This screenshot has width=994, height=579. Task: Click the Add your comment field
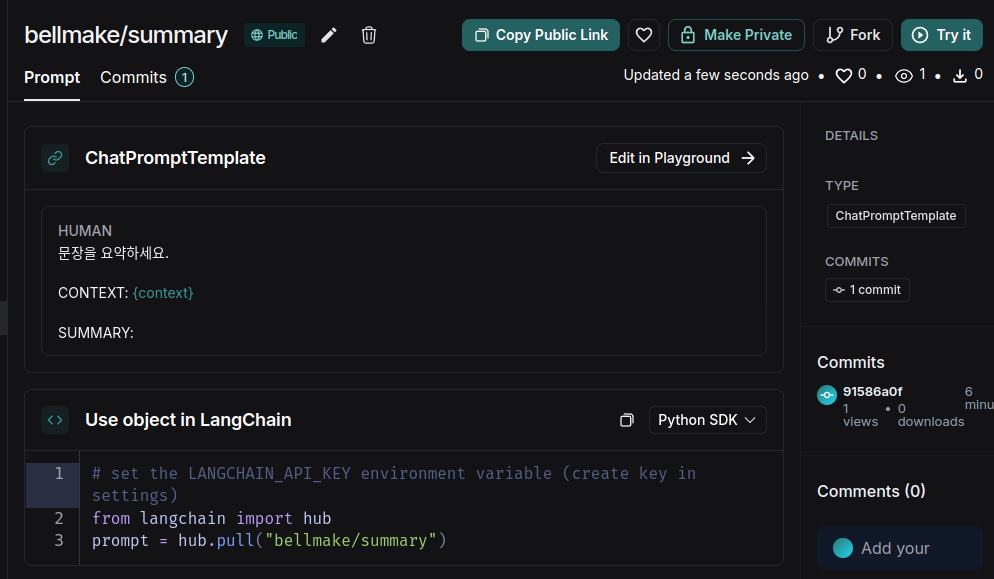(x=900, y=548)
